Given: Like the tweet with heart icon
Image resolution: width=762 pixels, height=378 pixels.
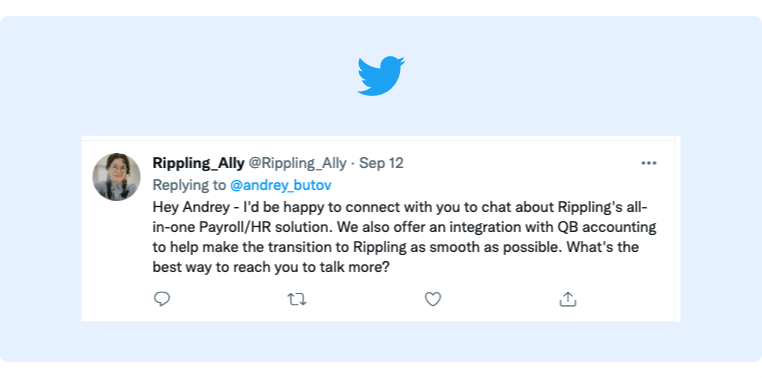Looking at the screenshot, I should coord(433,299).
